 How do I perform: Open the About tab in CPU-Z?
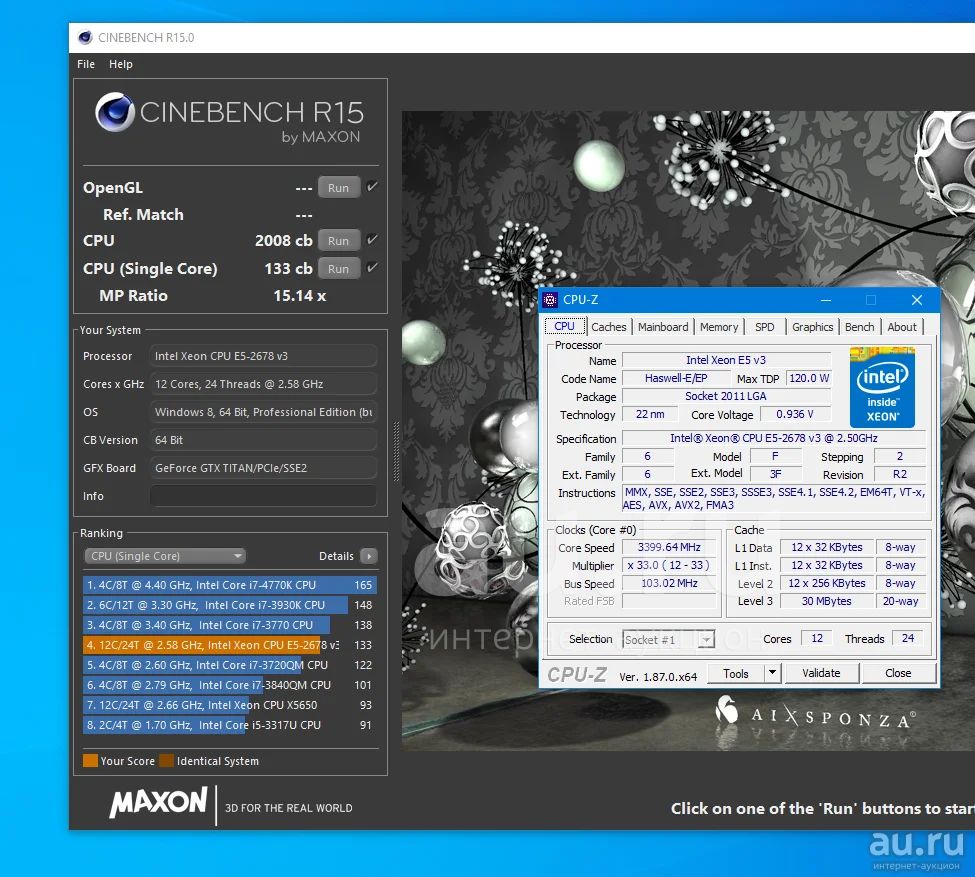coord(902,327)
